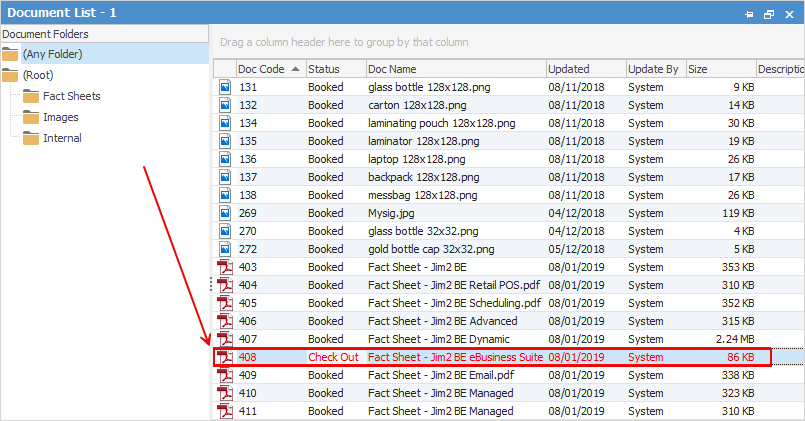Click the image icon for doc 138
Screen dimensions: 805x421
tap(225, 195)
